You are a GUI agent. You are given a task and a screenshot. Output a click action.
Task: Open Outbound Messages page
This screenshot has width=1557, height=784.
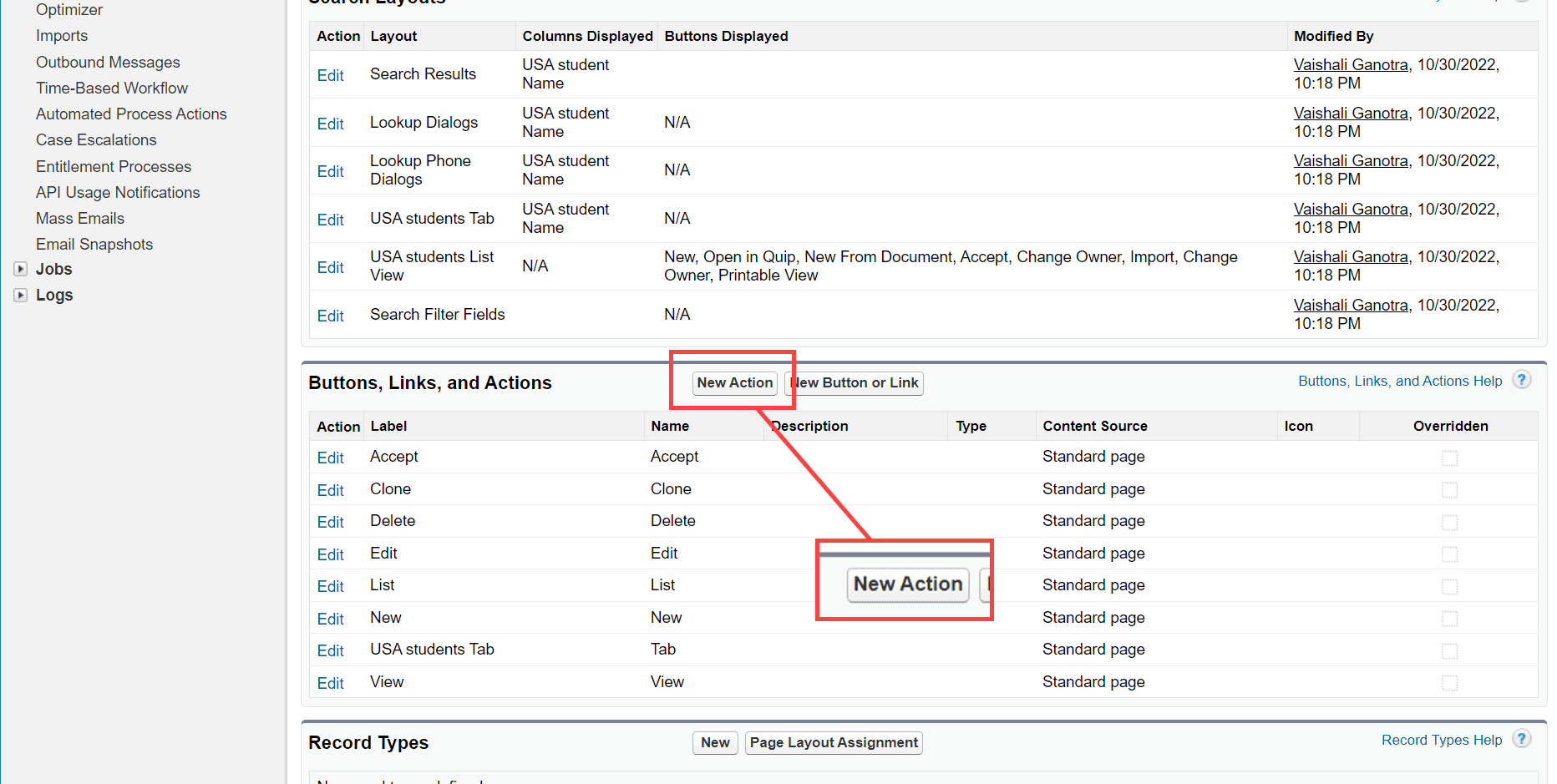tap(108, 62)
